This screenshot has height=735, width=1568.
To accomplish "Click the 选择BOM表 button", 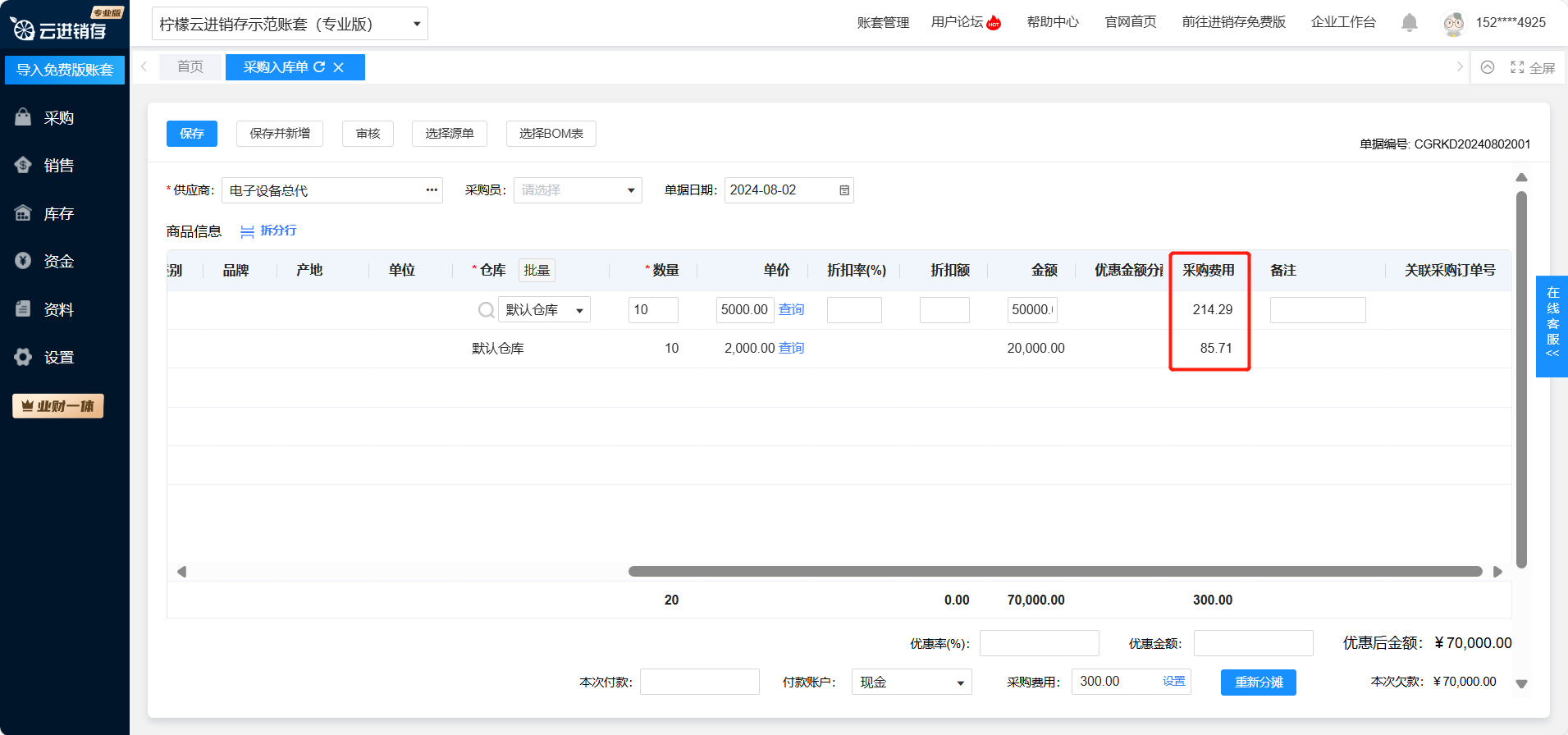I will pos(551,134).
